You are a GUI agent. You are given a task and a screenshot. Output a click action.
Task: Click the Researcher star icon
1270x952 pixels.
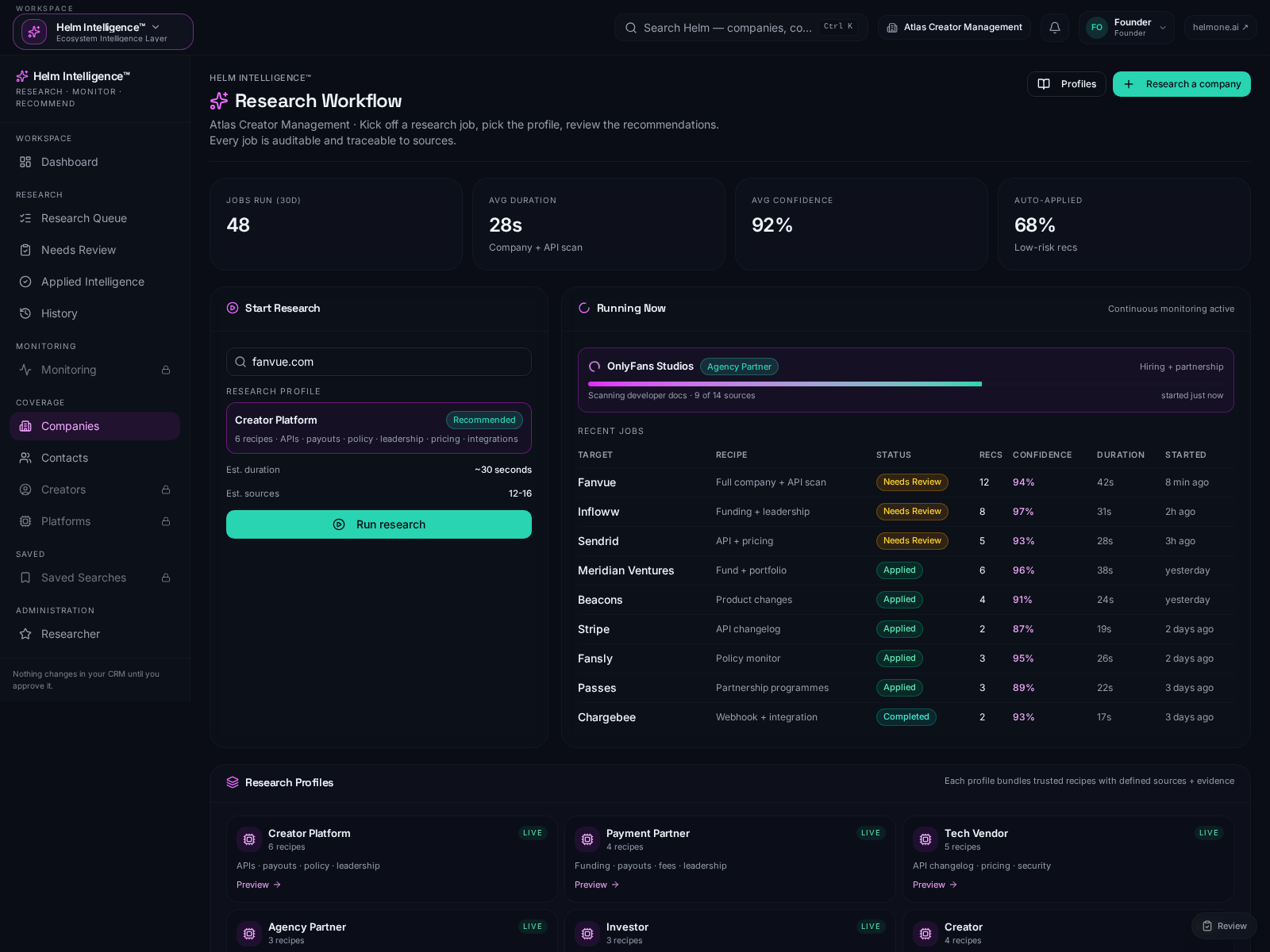click(x=25, y=634)
